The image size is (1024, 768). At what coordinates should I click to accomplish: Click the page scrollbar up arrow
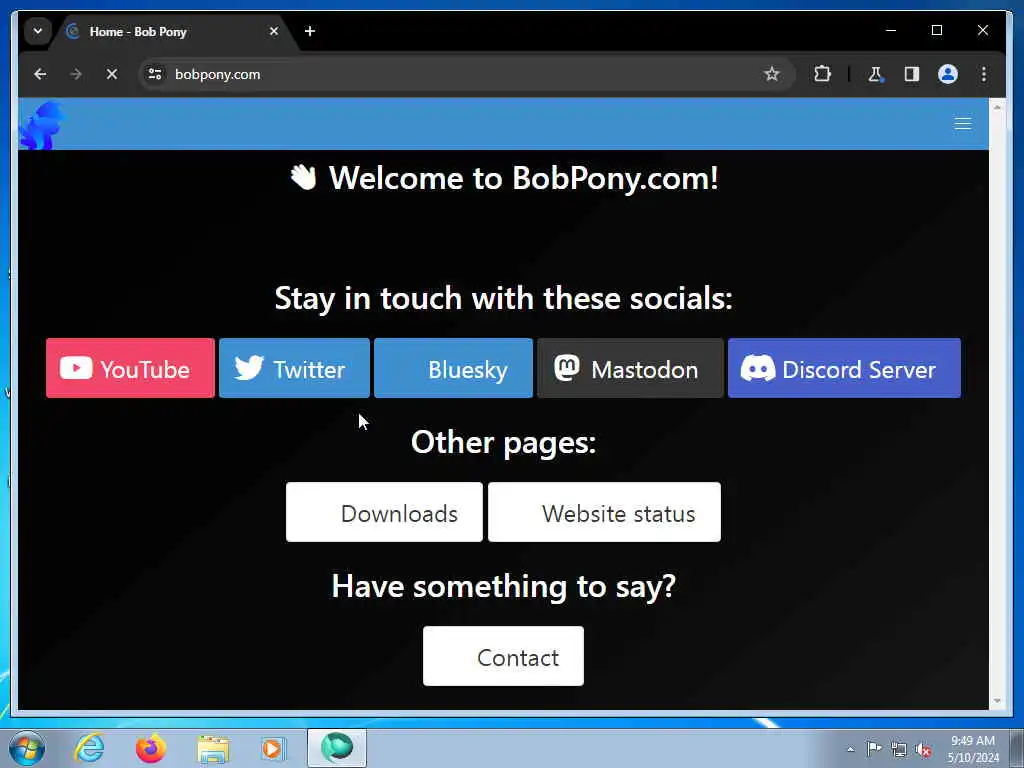click(997, 106)
